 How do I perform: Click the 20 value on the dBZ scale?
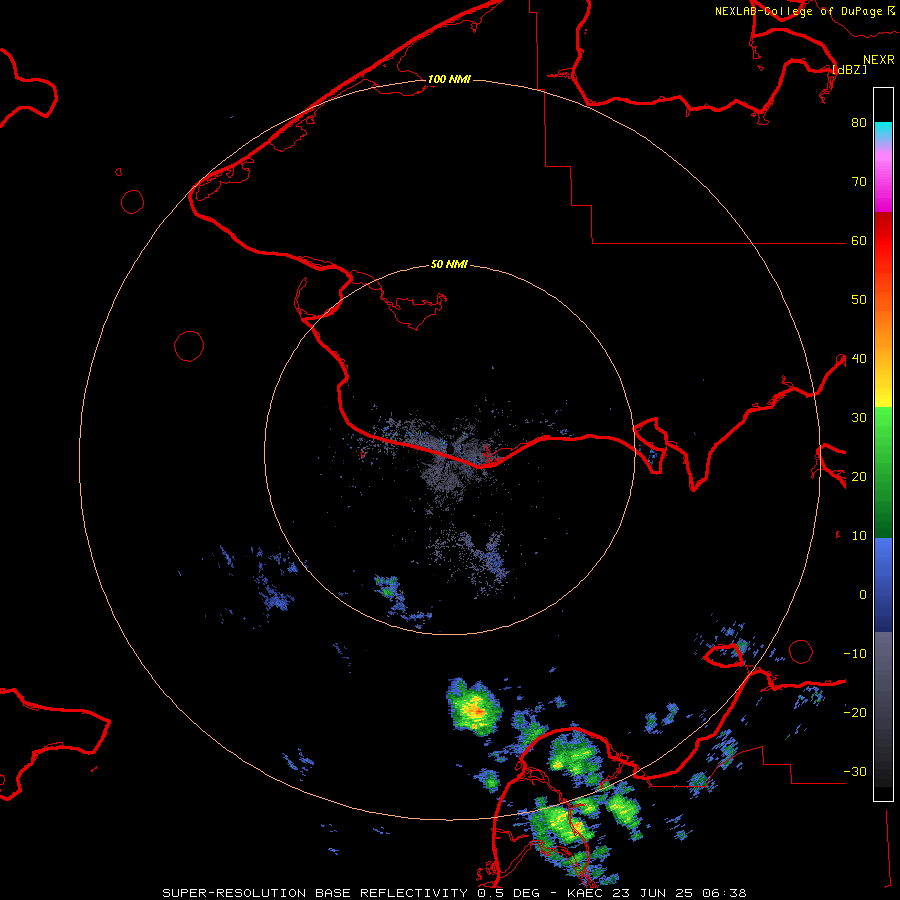point(859,477)
